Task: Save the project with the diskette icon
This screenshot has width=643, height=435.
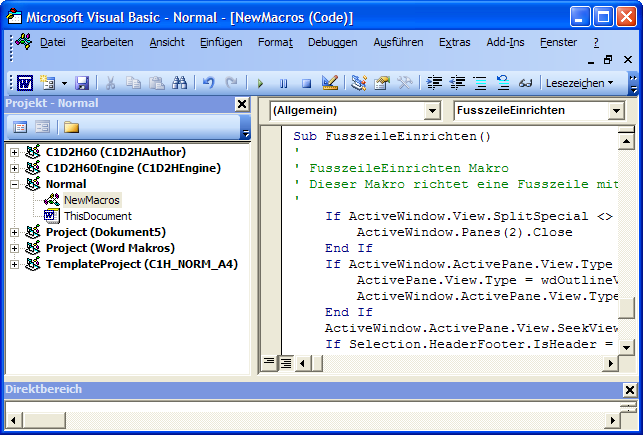Action: 82,83
